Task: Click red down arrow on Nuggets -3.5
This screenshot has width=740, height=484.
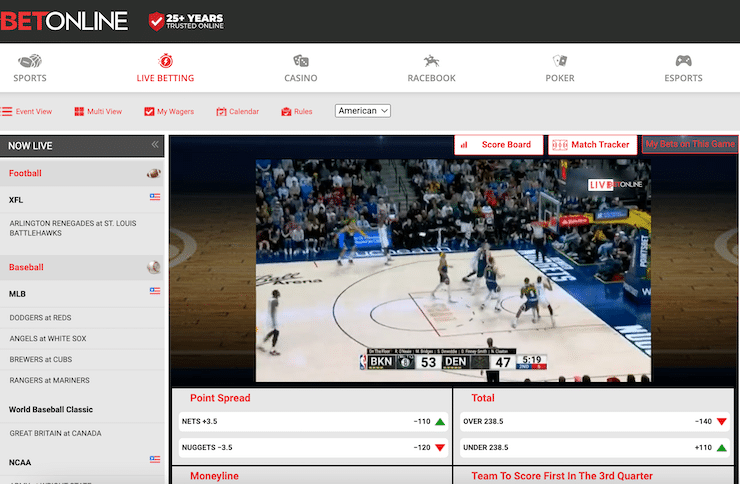Action: click(x=440, y=448)
